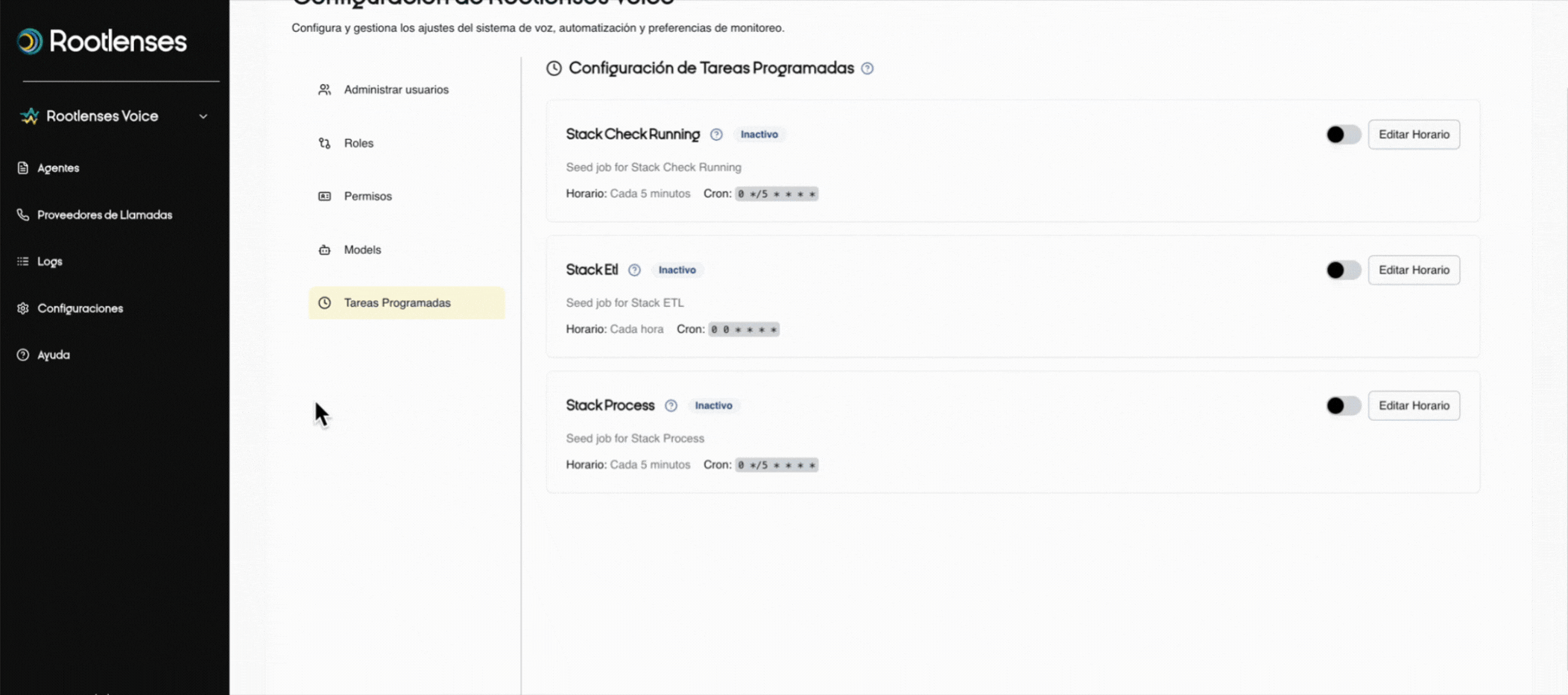1568x695 pixels.
Task: Click the help icon beside Stack Process
Action: (671, 406)
